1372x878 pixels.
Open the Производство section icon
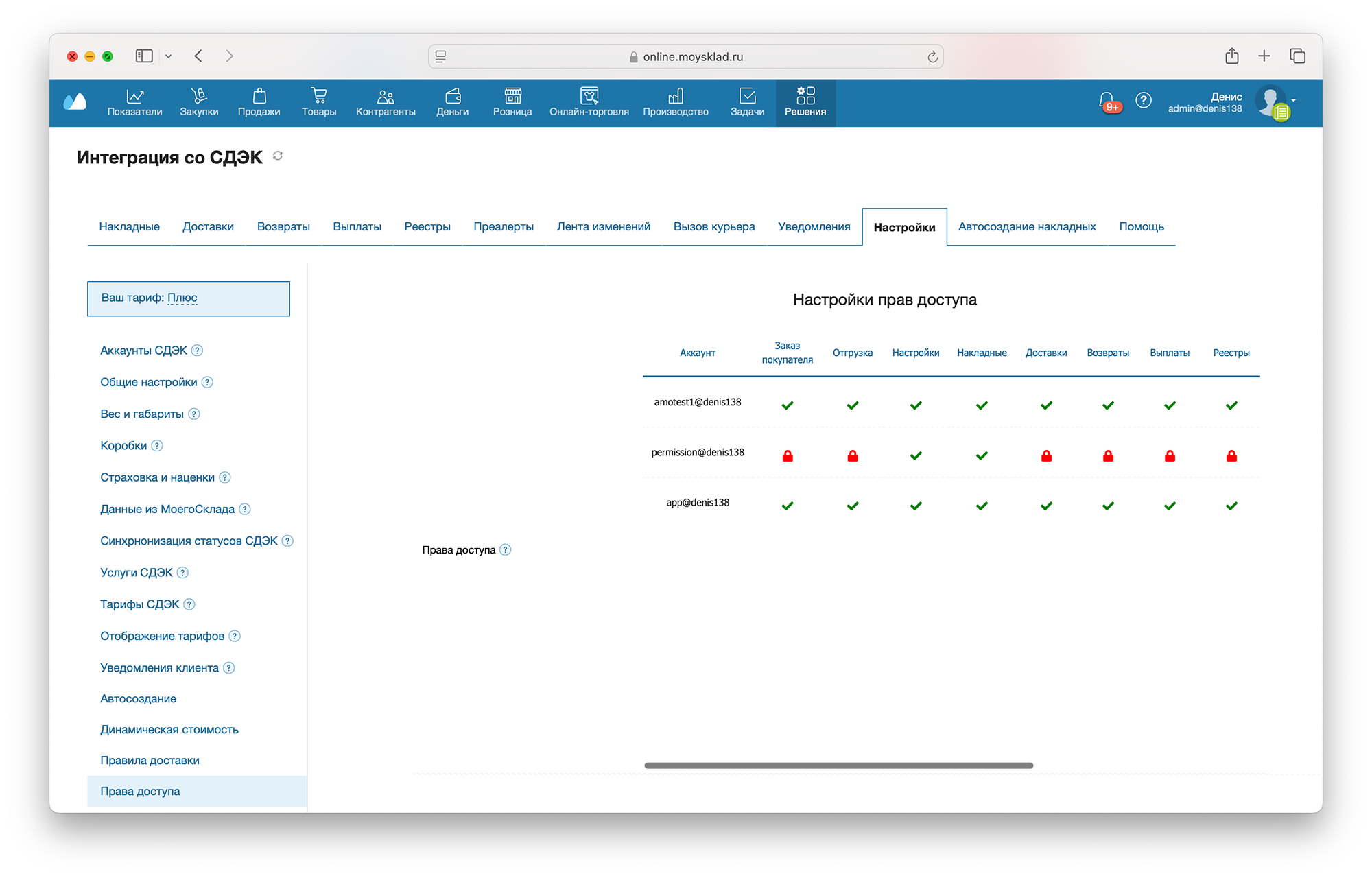676,96
